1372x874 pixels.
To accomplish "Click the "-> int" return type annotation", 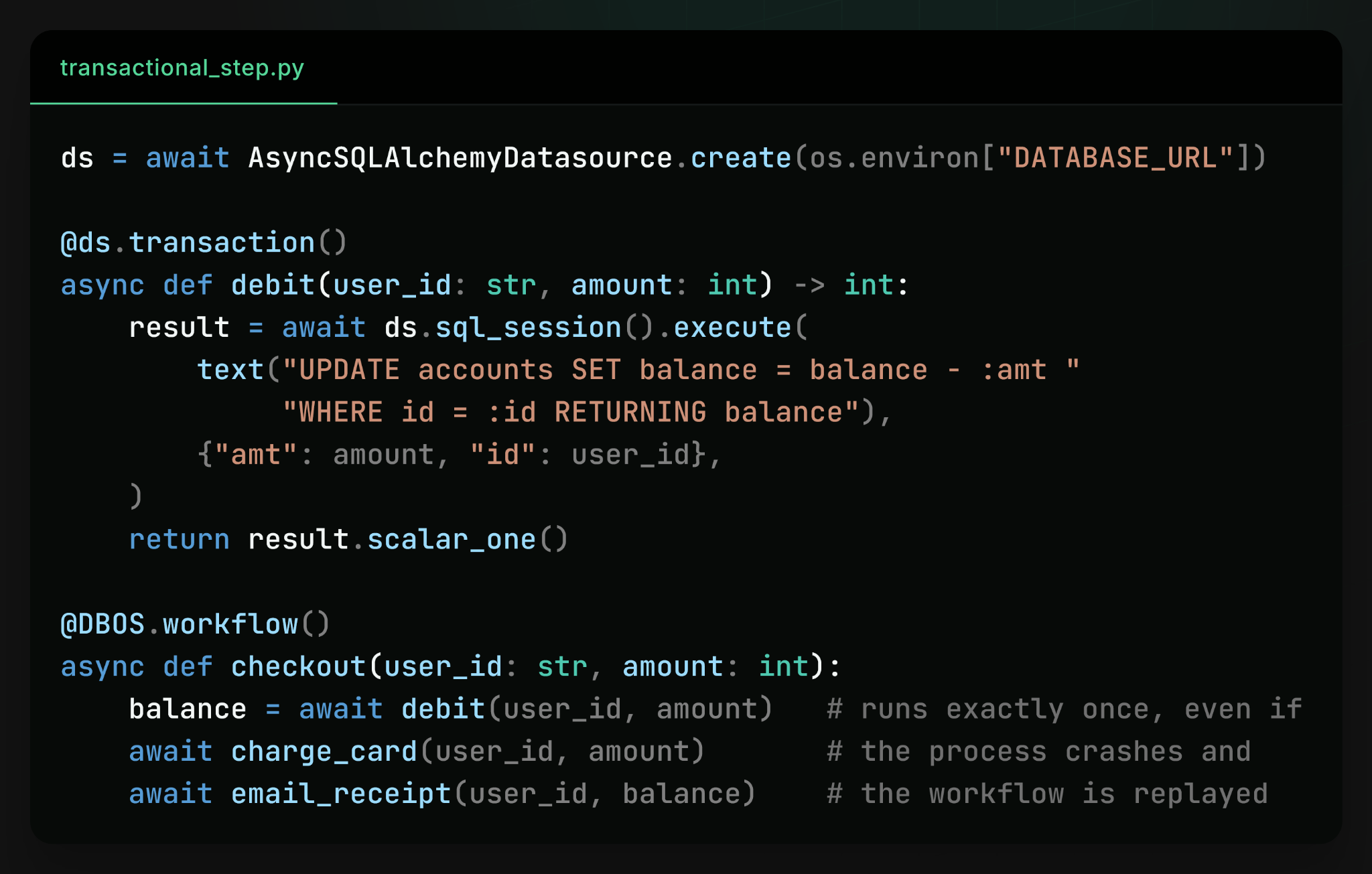I will 843,285.
